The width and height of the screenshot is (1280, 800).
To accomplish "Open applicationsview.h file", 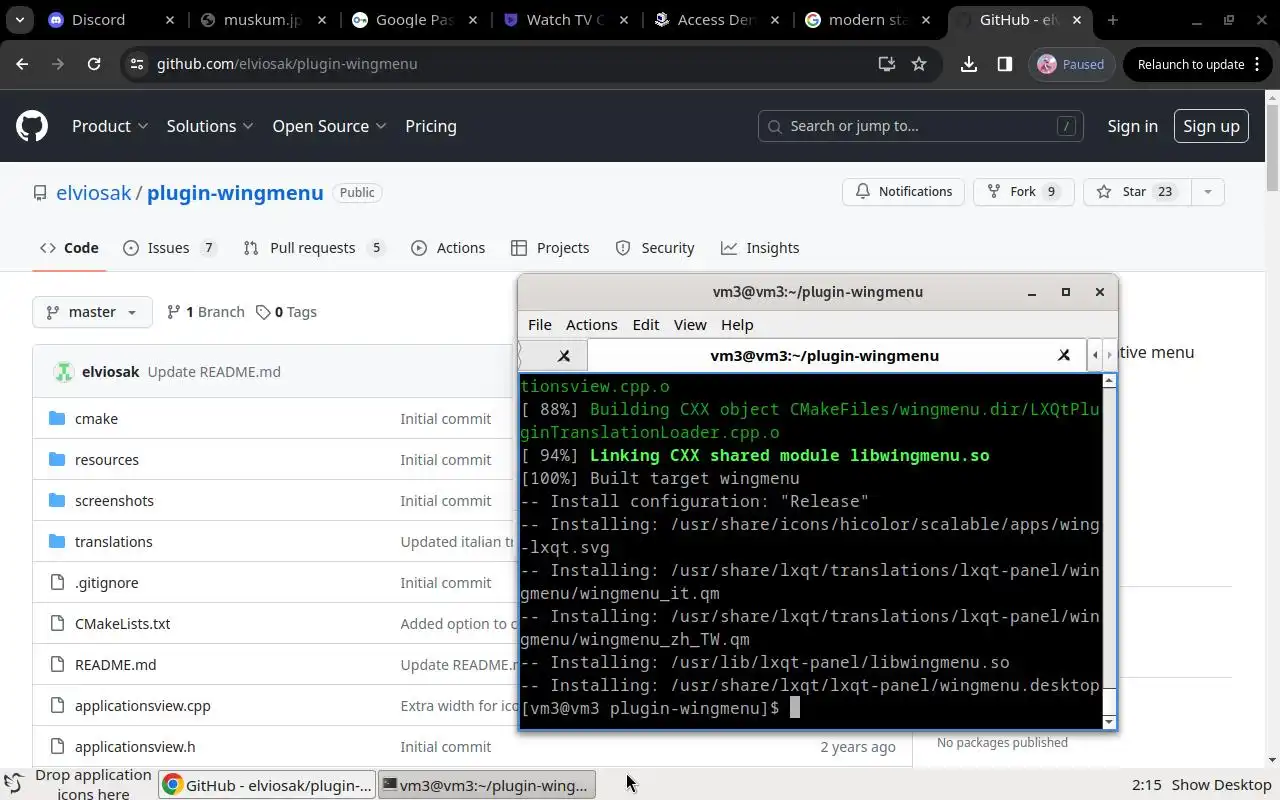I will [x=135, y=747].
